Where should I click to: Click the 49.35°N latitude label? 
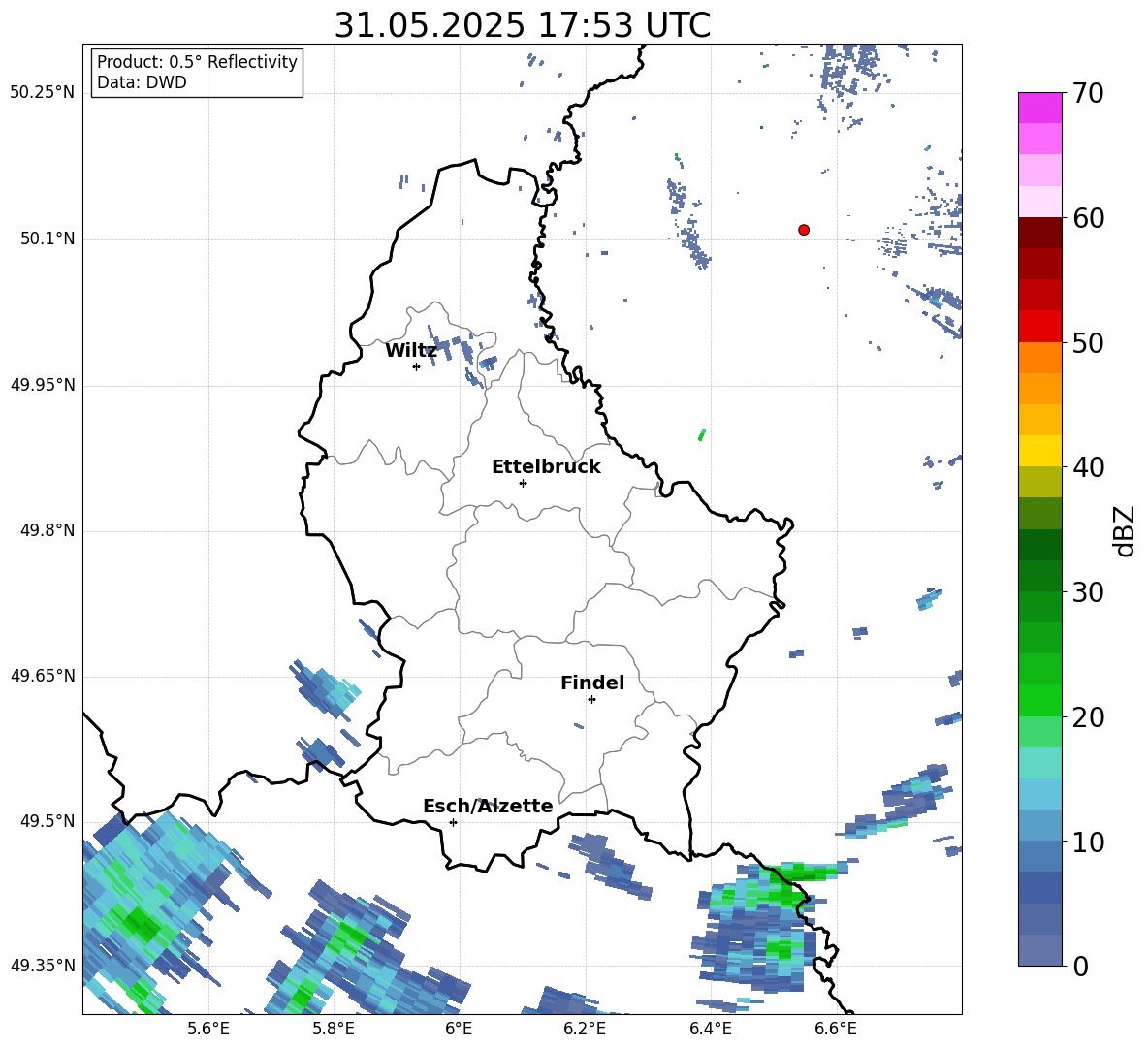[x=43, y=966]
